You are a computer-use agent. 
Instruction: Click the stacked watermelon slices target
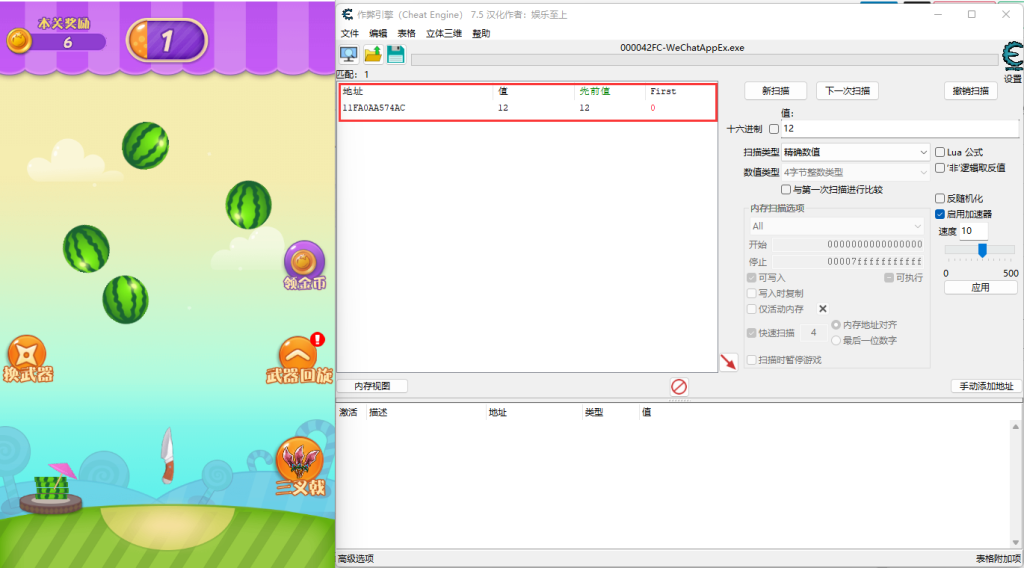pyautogui.click(x=51, y=490)
